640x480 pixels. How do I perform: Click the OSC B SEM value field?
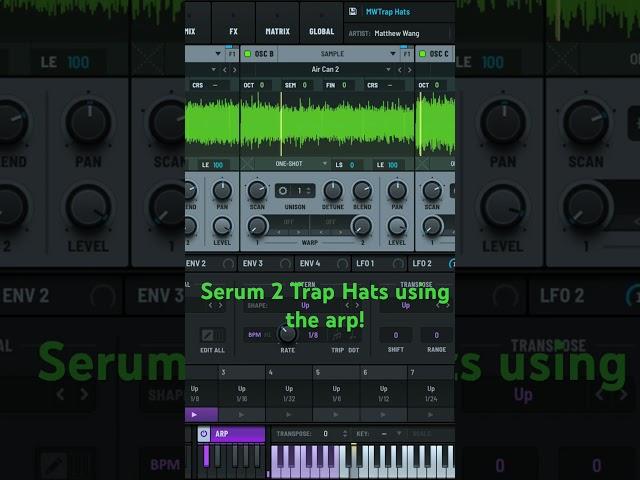(x=304, y=85)
